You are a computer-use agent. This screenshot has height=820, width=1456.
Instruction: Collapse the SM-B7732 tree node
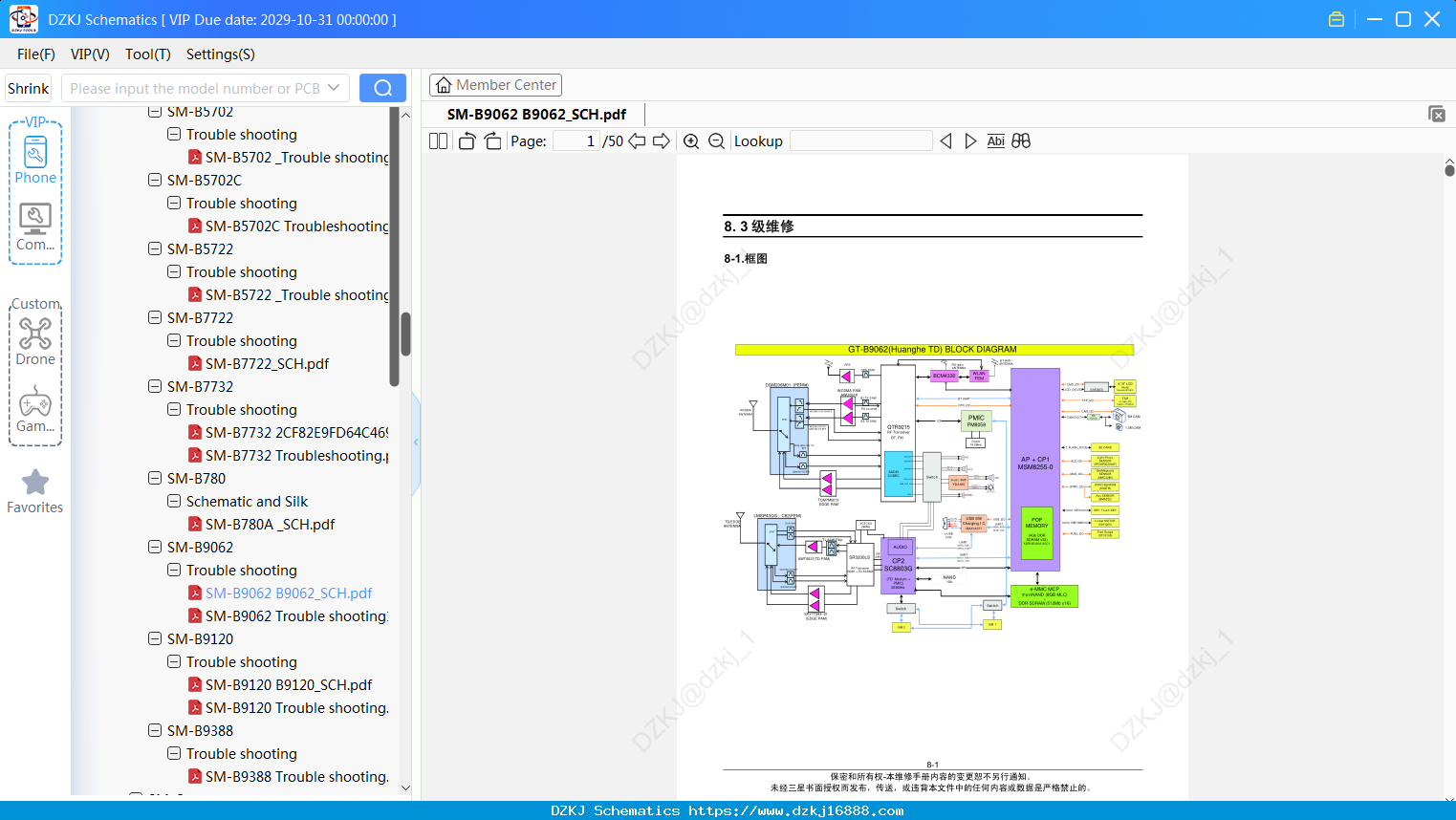point(155,386)
